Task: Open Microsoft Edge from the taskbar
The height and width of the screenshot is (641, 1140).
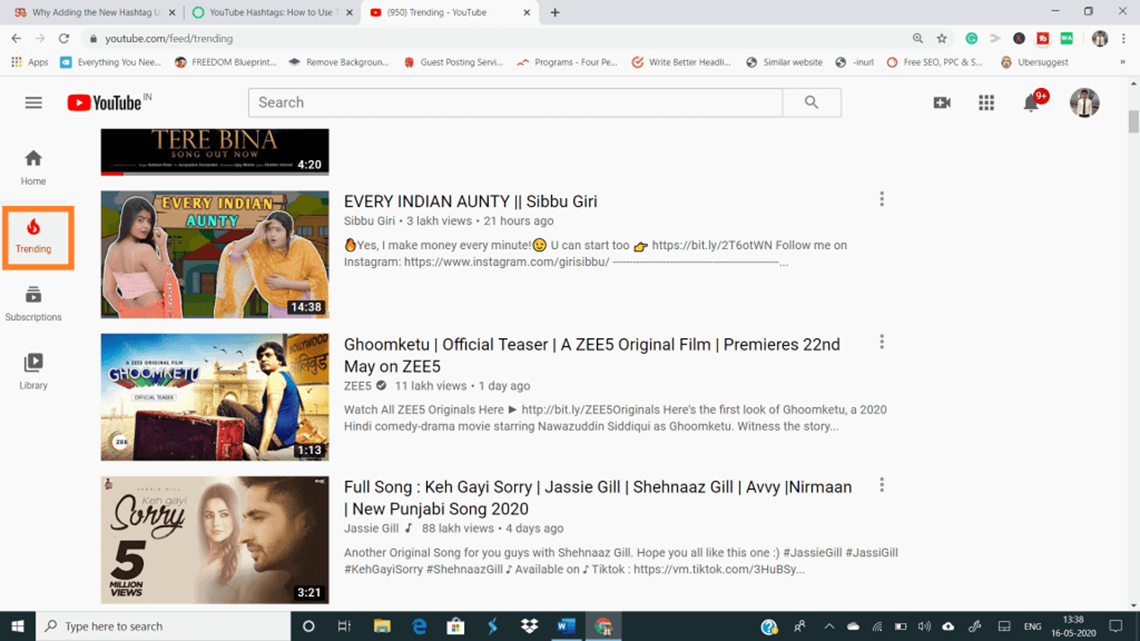Action: (419, 626)
